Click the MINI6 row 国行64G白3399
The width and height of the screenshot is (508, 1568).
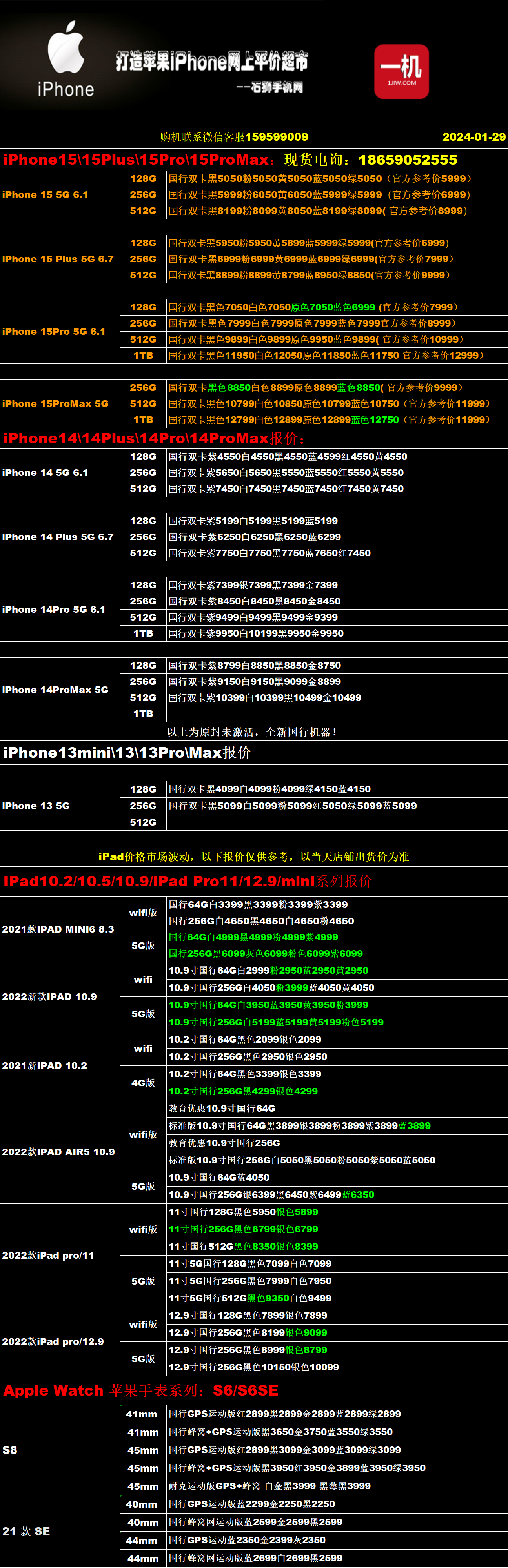point(337,905)
